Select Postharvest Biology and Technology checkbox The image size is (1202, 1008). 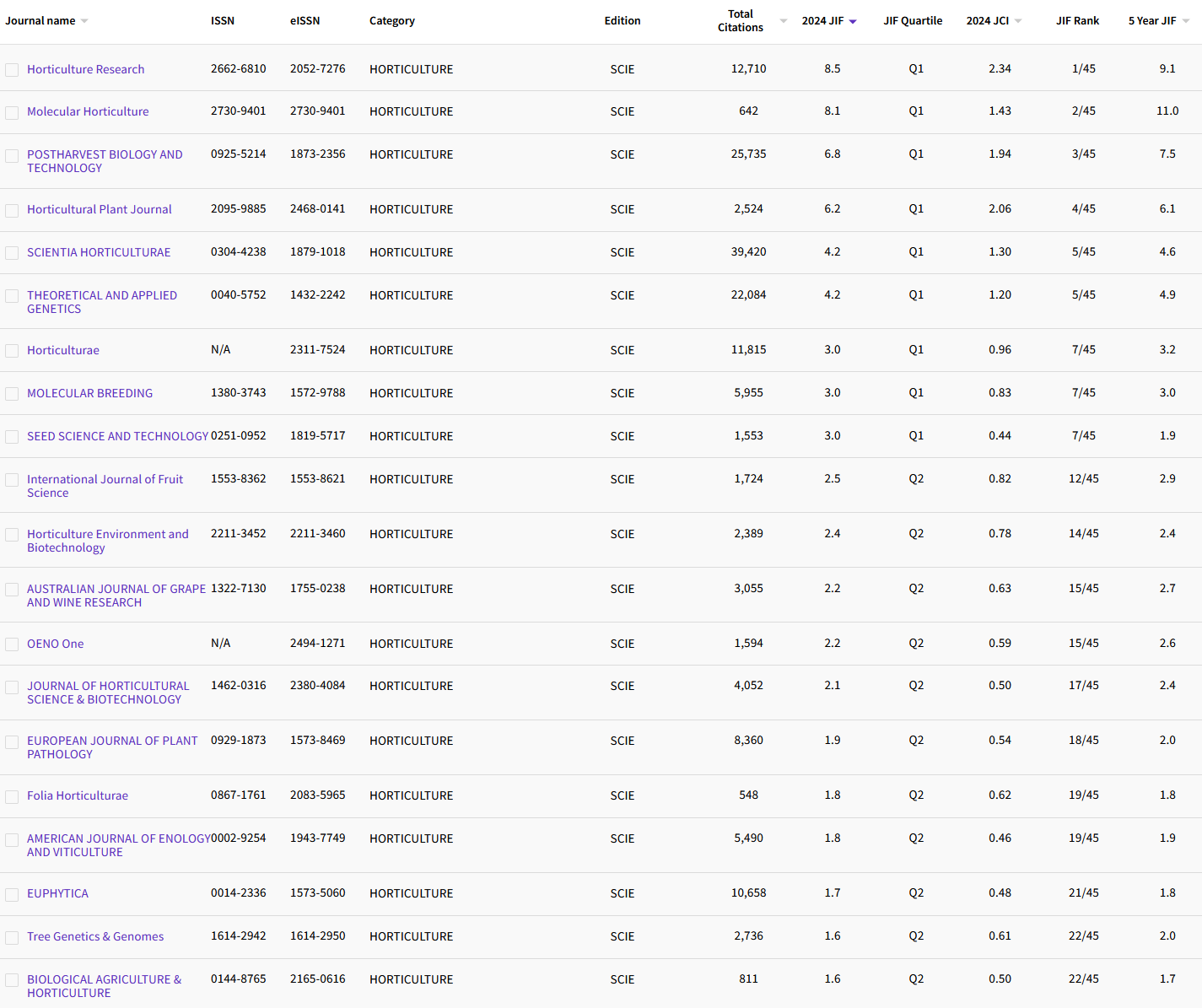(x=12, y=156)
